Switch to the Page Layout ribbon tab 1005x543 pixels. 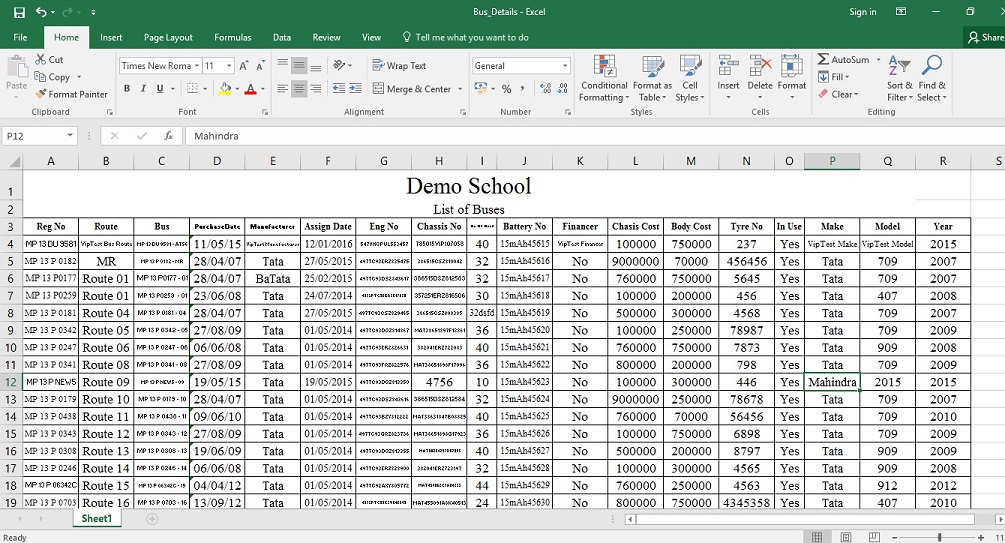coord(168,38)
